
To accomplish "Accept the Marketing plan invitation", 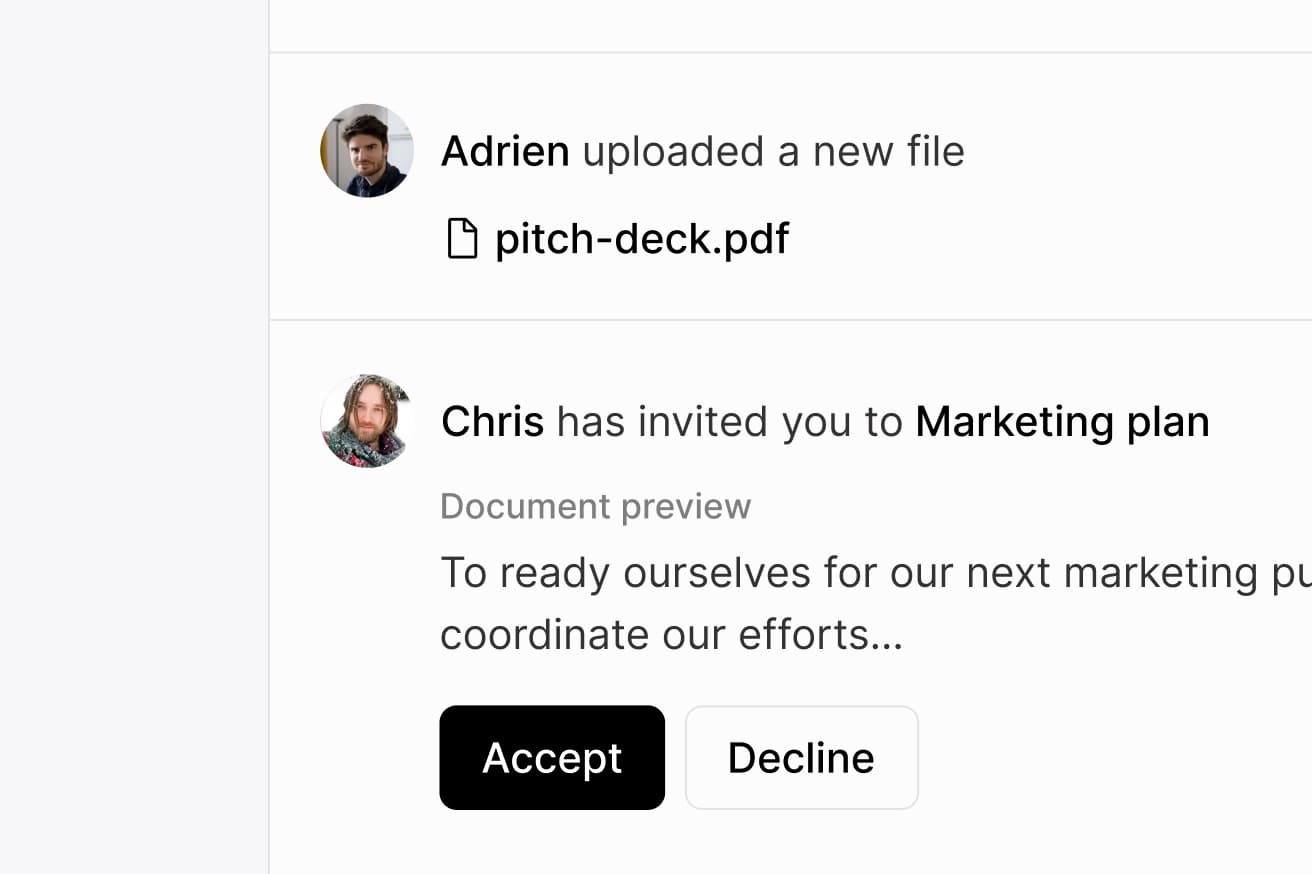I will pyautogui.click(x=552, y=758).
